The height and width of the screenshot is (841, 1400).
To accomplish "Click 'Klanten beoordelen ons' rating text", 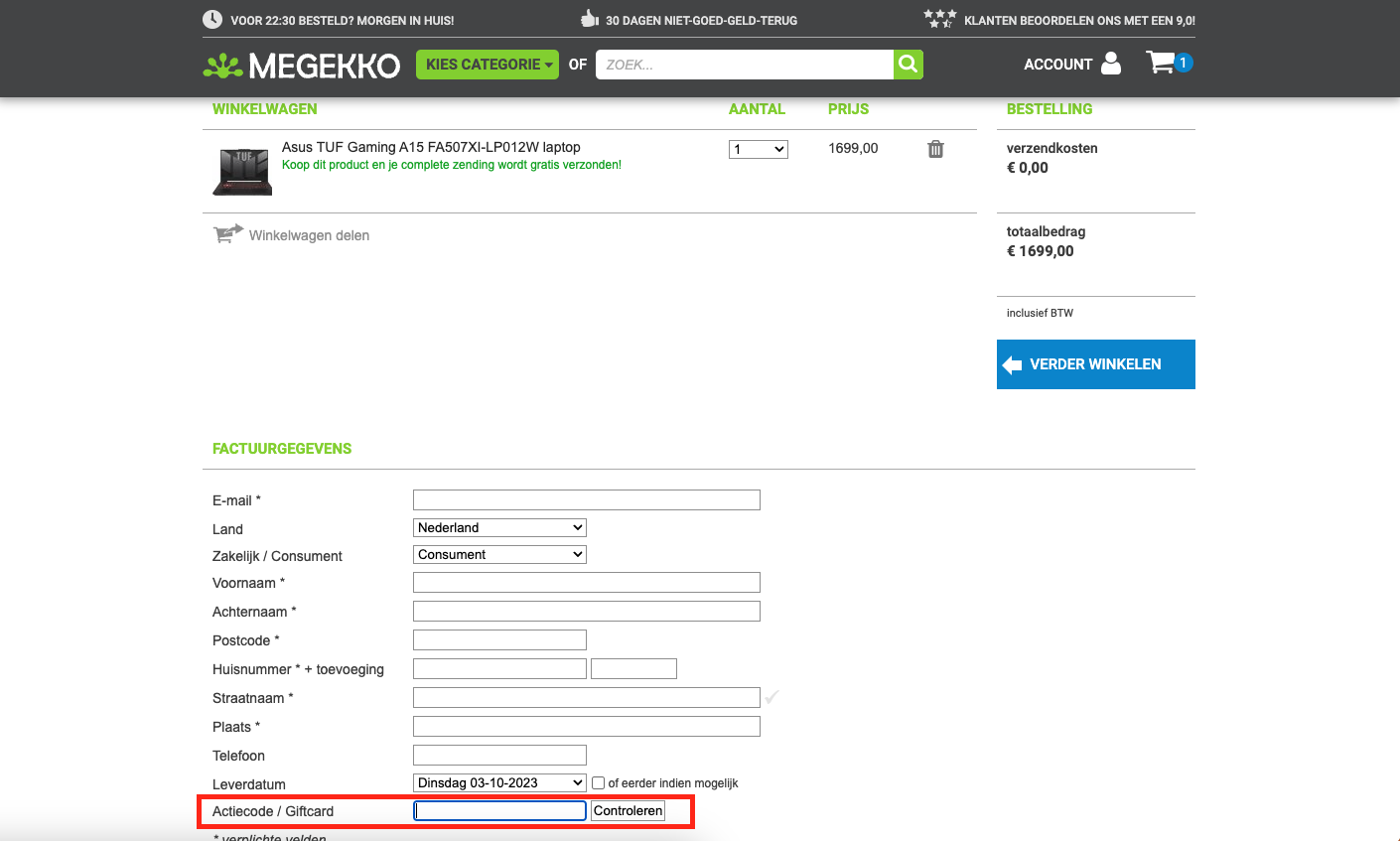I will [x=1079, y=20].
